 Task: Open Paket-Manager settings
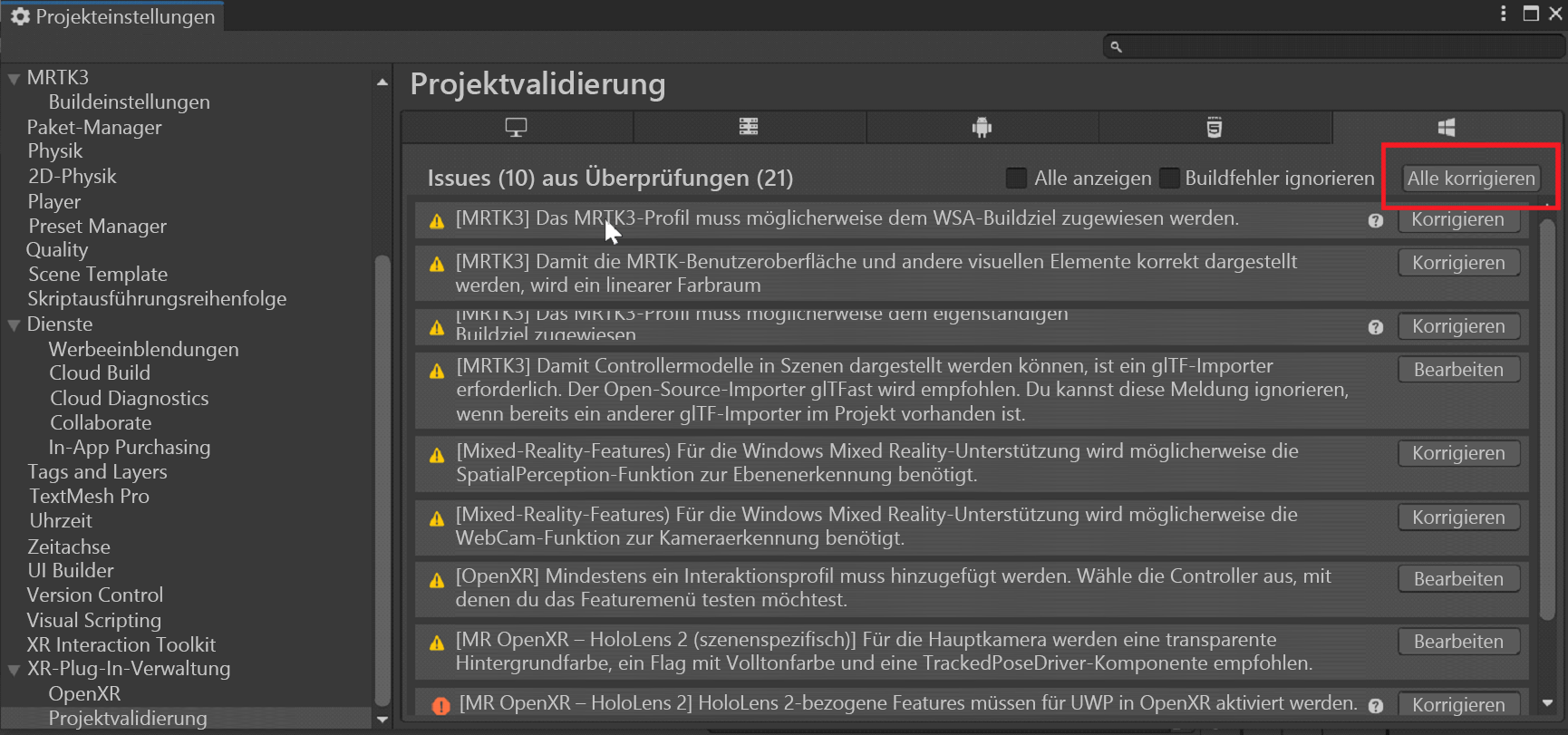94,128
